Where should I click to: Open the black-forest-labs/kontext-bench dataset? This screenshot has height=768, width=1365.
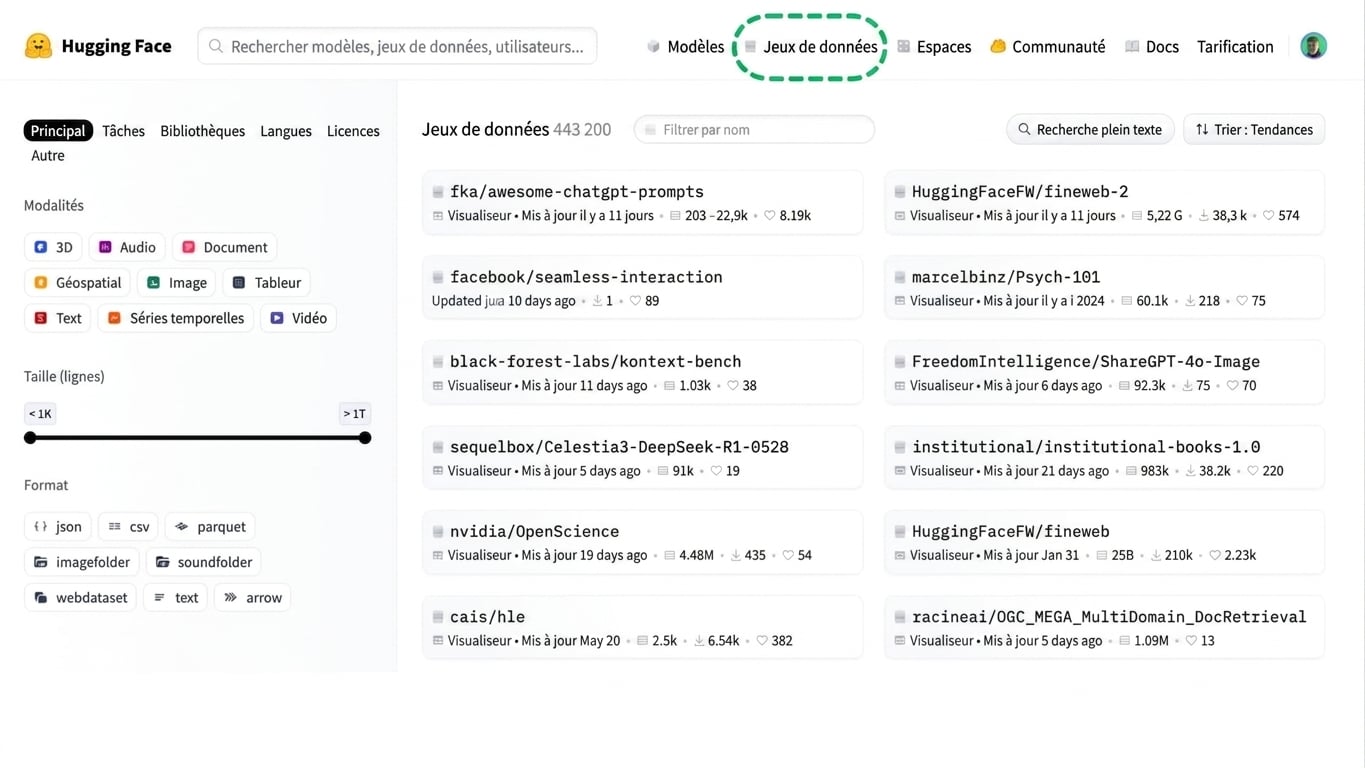click(x=642, y=372)
